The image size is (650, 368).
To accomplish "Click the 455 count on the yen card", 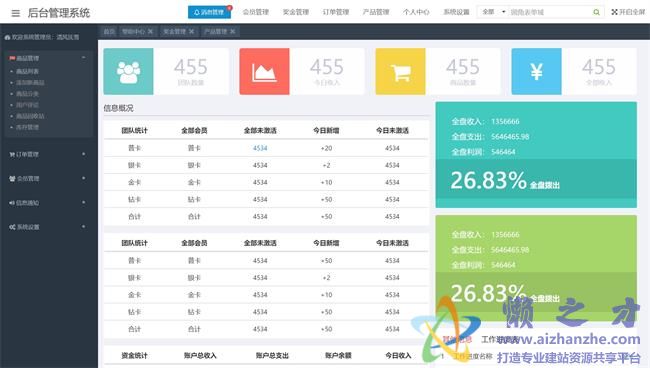I will pyautogui.click(x=599, y=67).
